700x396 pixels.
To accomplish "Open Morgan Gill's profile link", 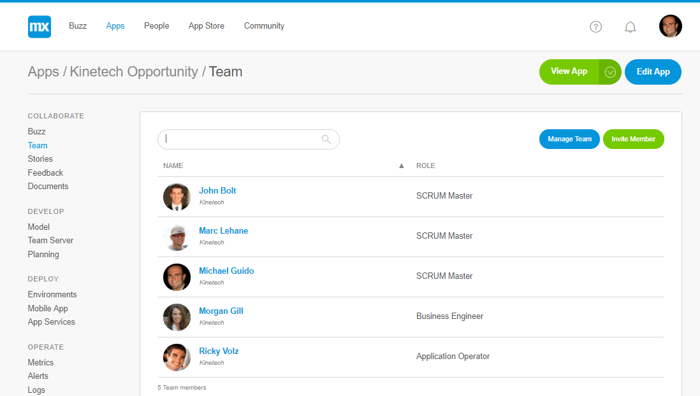I will click(x=221, y=311).
